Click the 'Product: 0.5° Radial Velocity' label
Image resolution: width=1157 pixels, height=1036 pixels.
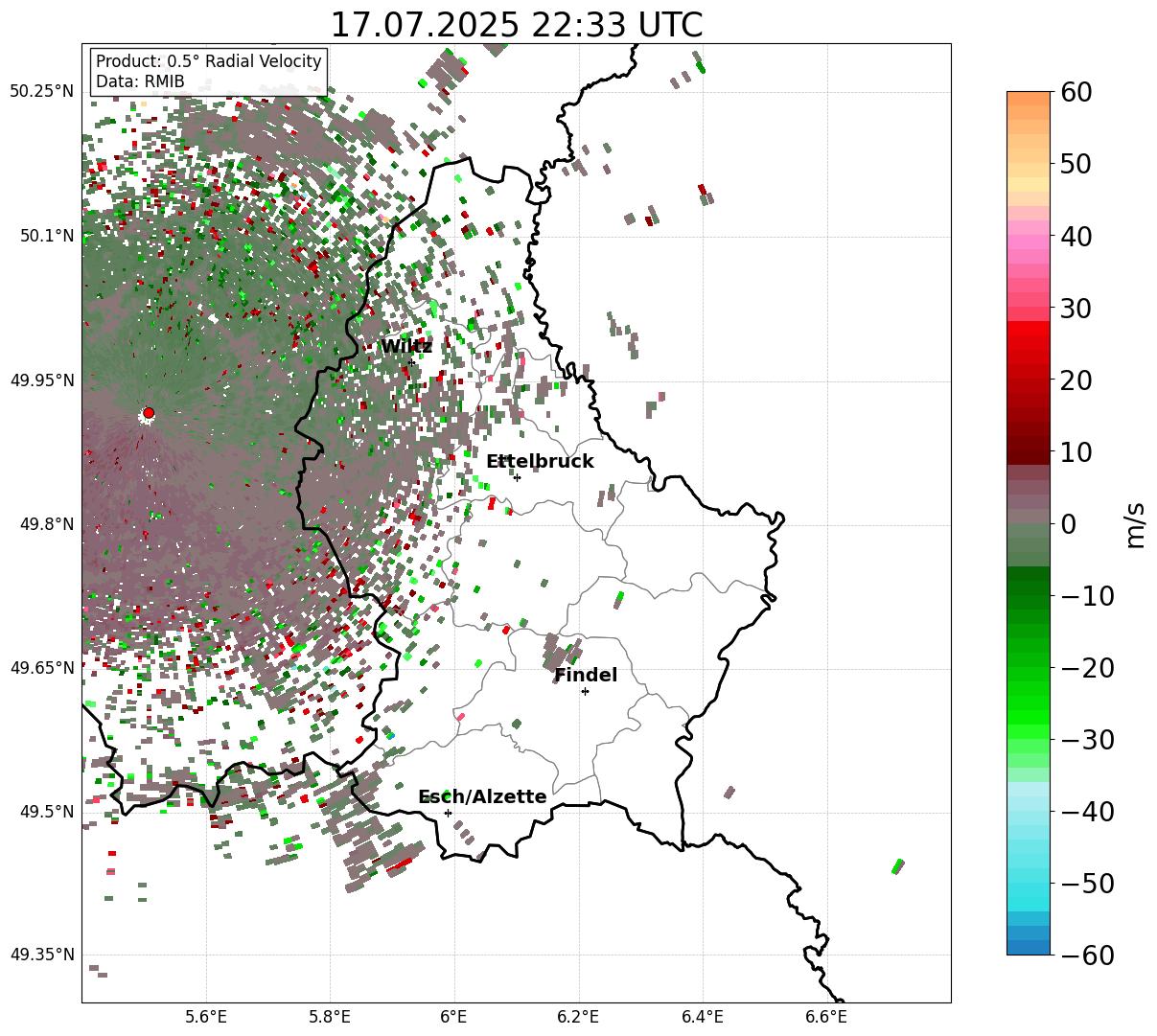[x=209, y=61]
